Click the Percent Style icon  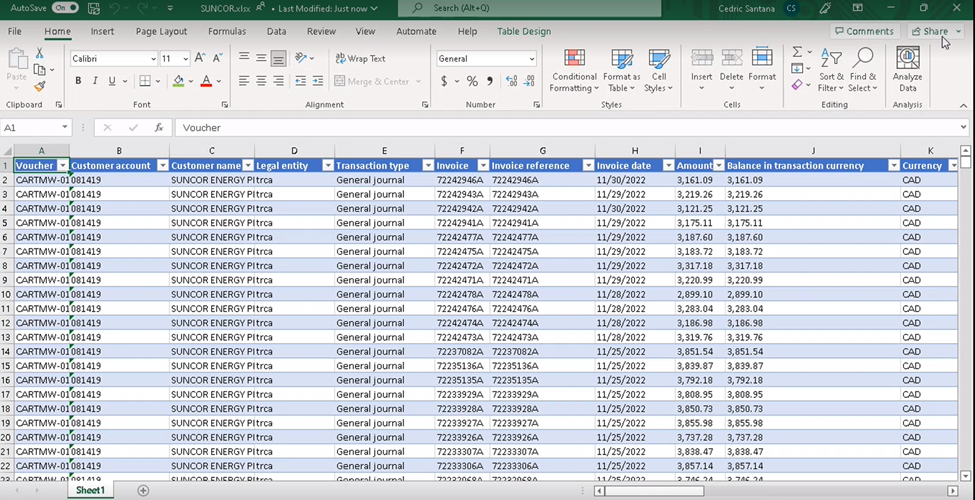(x=473, y=81)
